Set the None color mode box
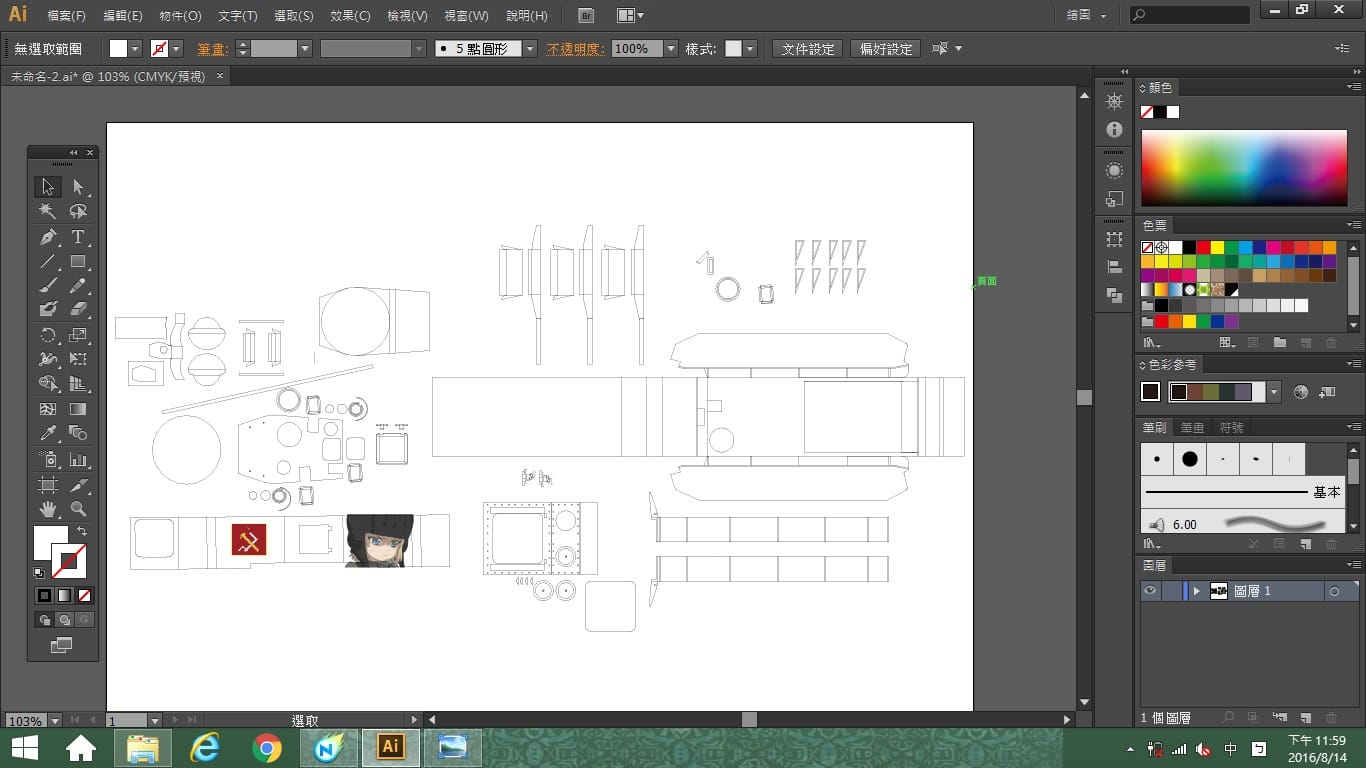Screen dimensions: 1366x768 84,595
